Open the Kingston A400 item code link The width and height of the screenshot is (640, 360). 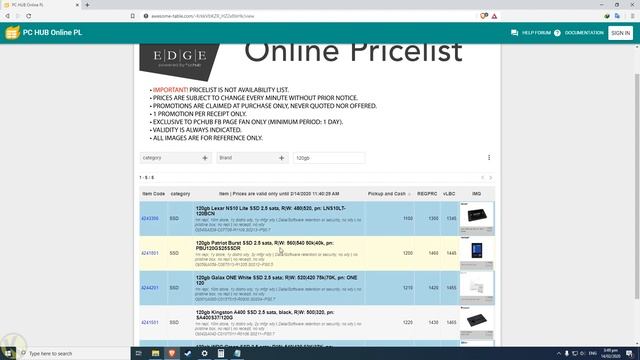tap(150, 323)
